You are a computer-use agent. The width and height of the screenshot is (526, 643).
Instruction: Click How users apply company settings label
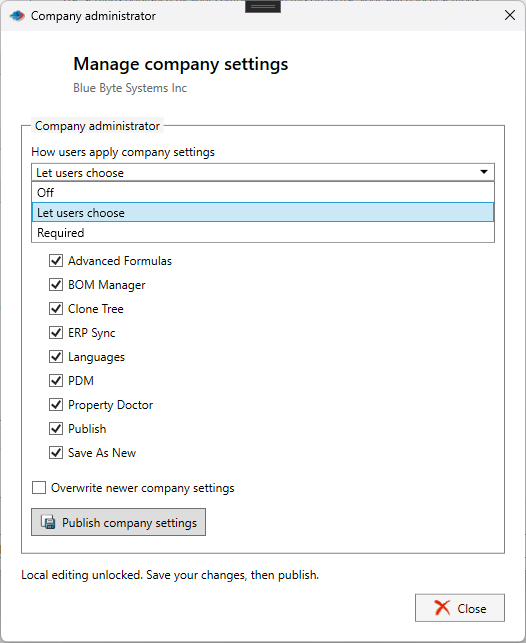(123, 152)
